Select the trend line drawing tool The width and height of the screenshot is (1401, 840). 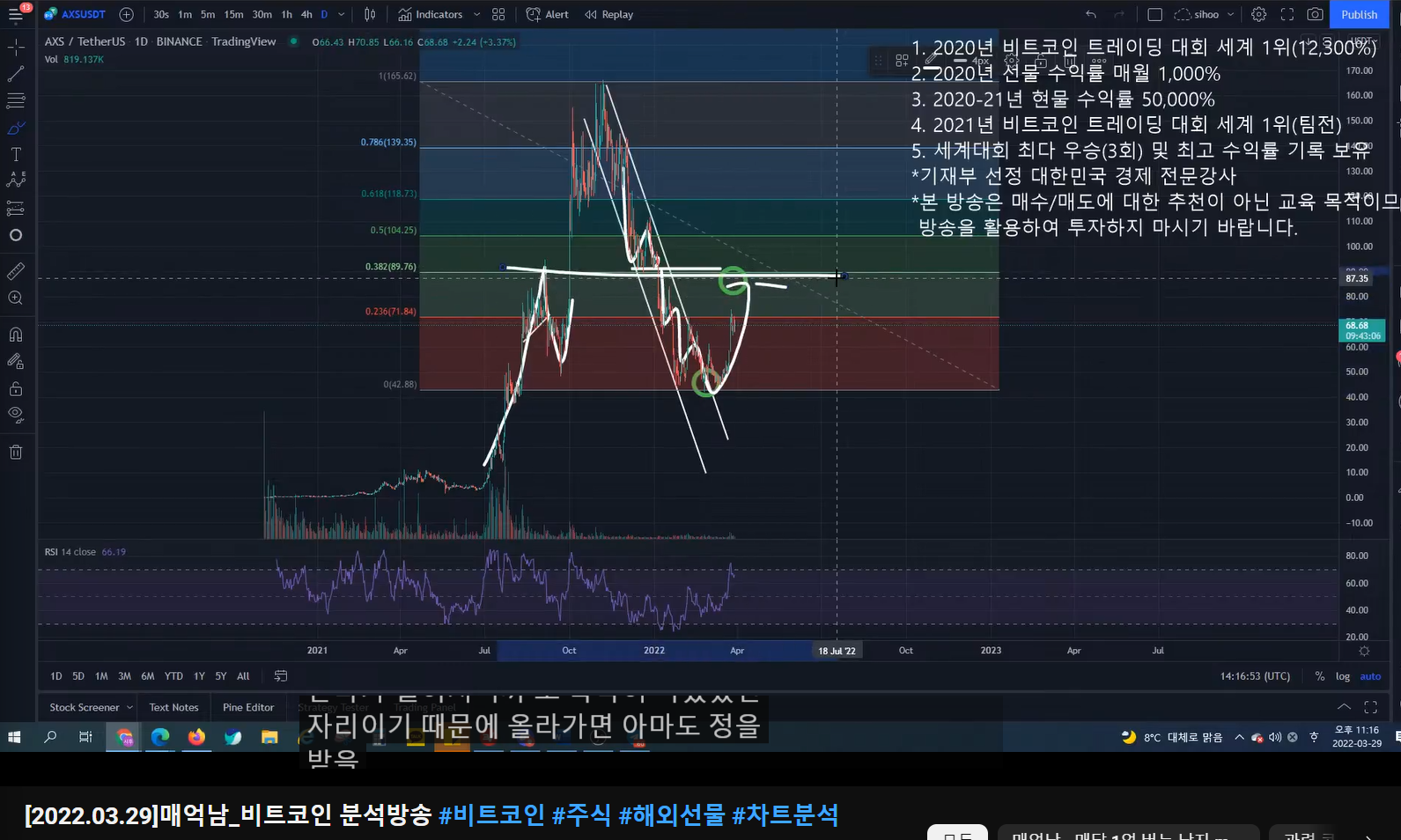[16, 74]
